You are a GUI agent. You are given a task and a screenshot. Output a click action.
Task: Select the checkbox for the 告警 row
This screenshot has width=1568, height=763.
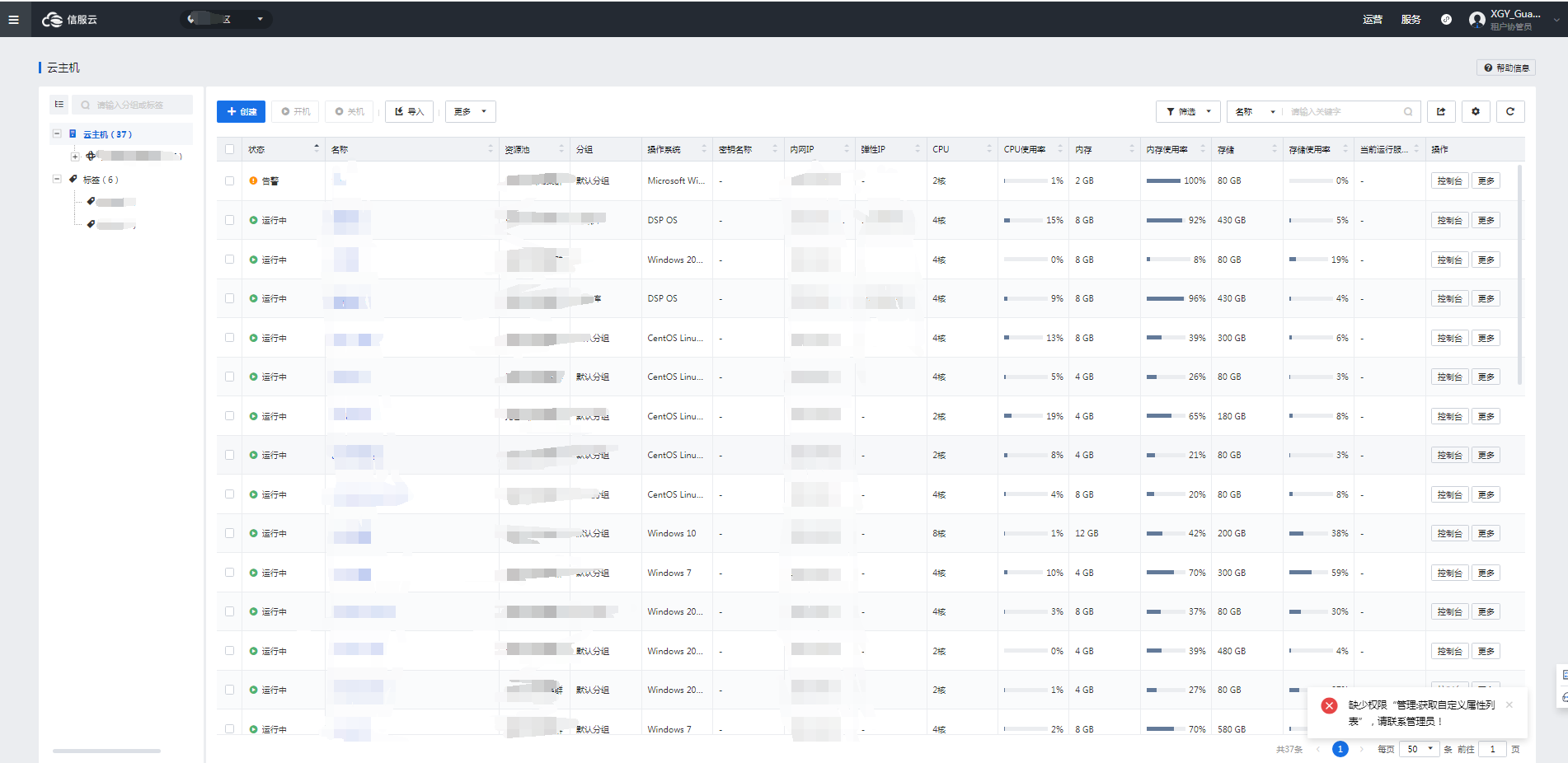click(230, 181)
